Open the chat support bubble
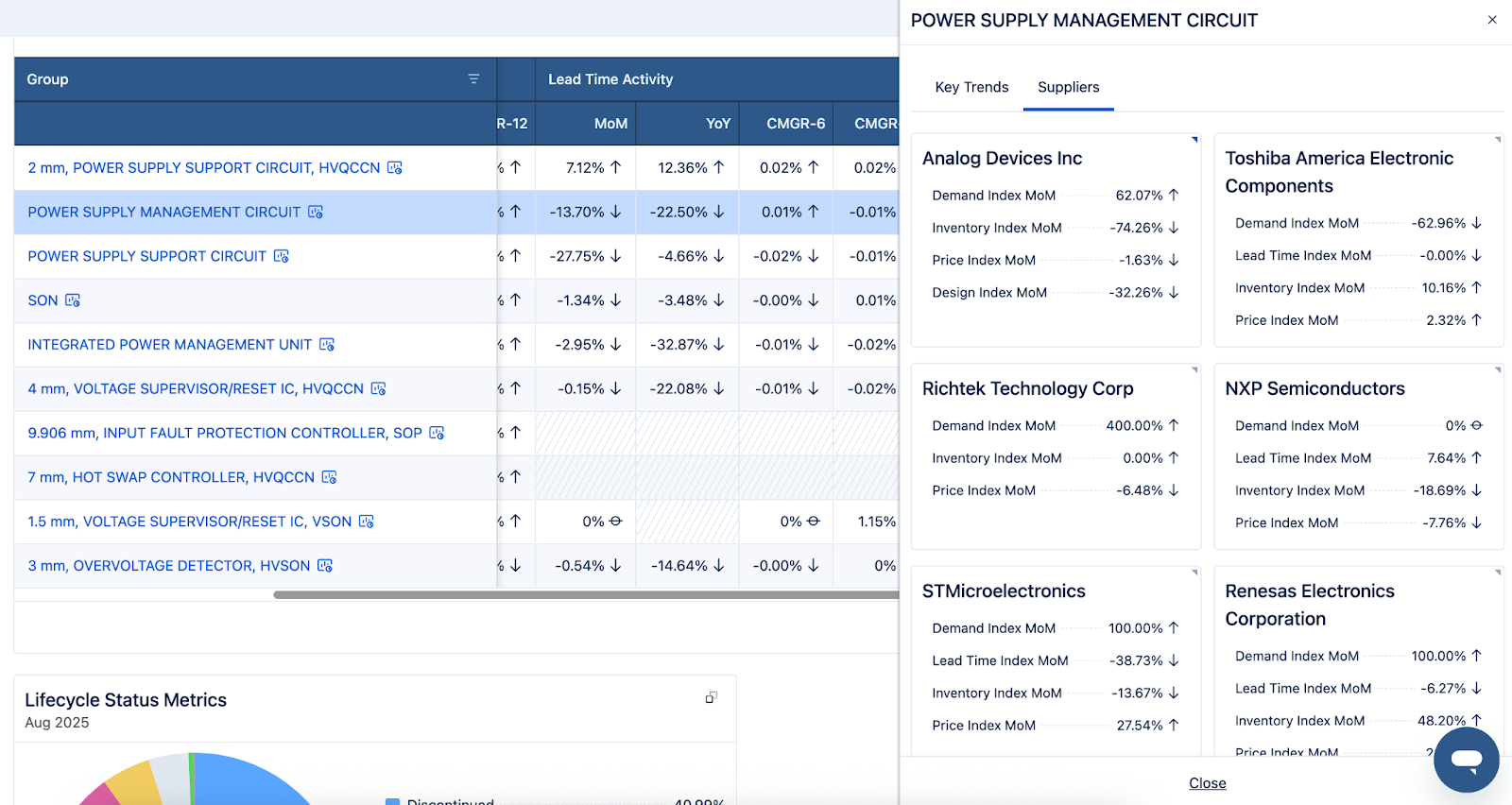 (x=1466, y=759)
